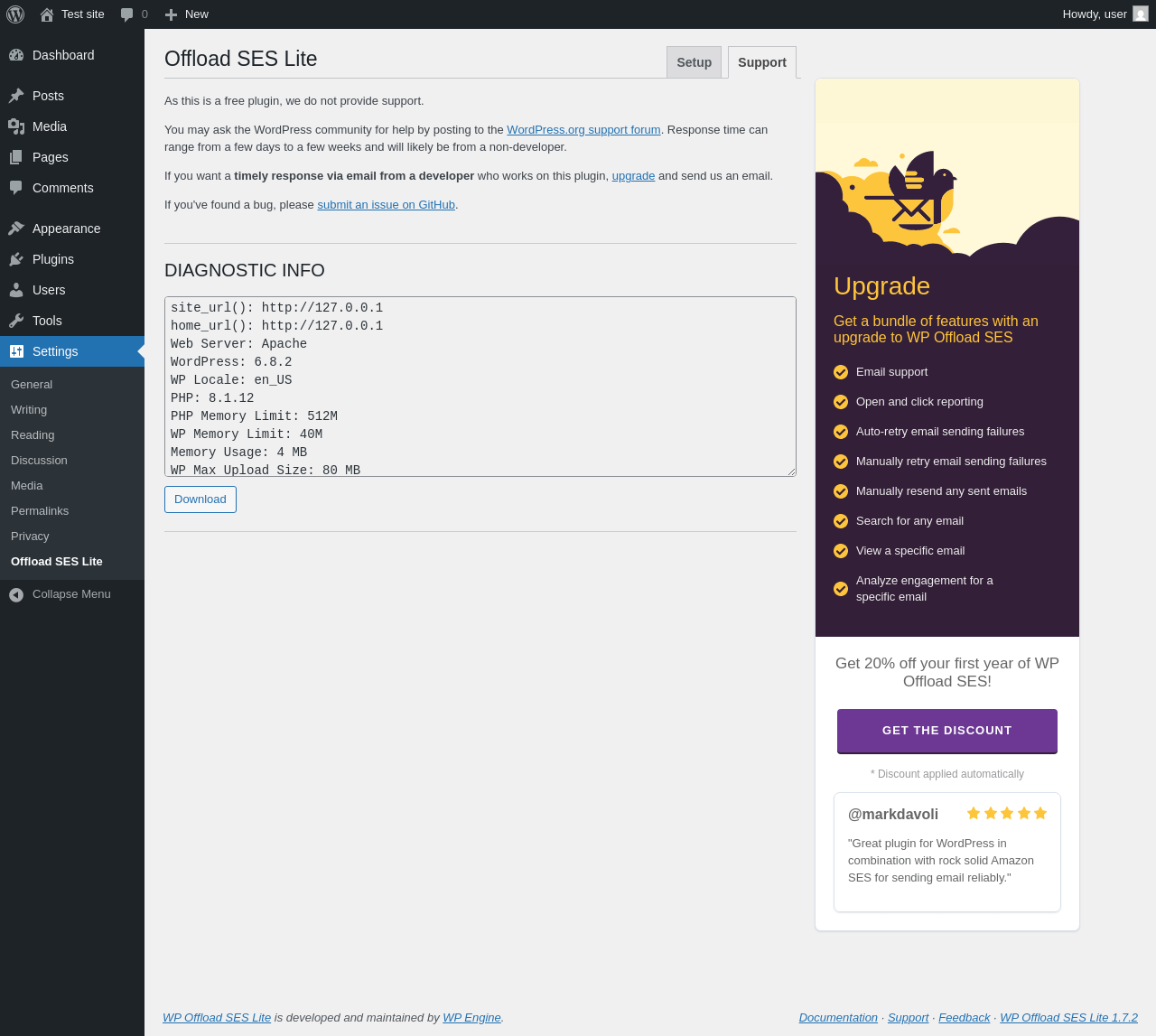Click the @markdavoli reviewer name
Viewport: 1156px width, 1036px height.
(893, 815)
